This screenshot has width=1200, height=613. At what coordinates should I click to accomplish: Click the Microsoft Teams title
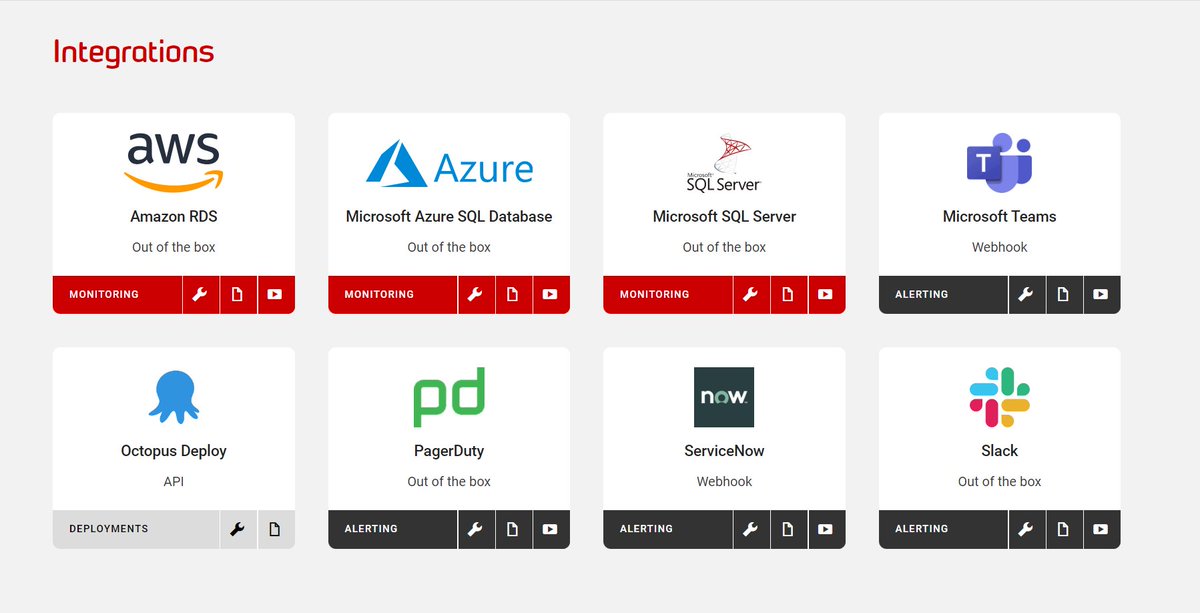(999, 217)
